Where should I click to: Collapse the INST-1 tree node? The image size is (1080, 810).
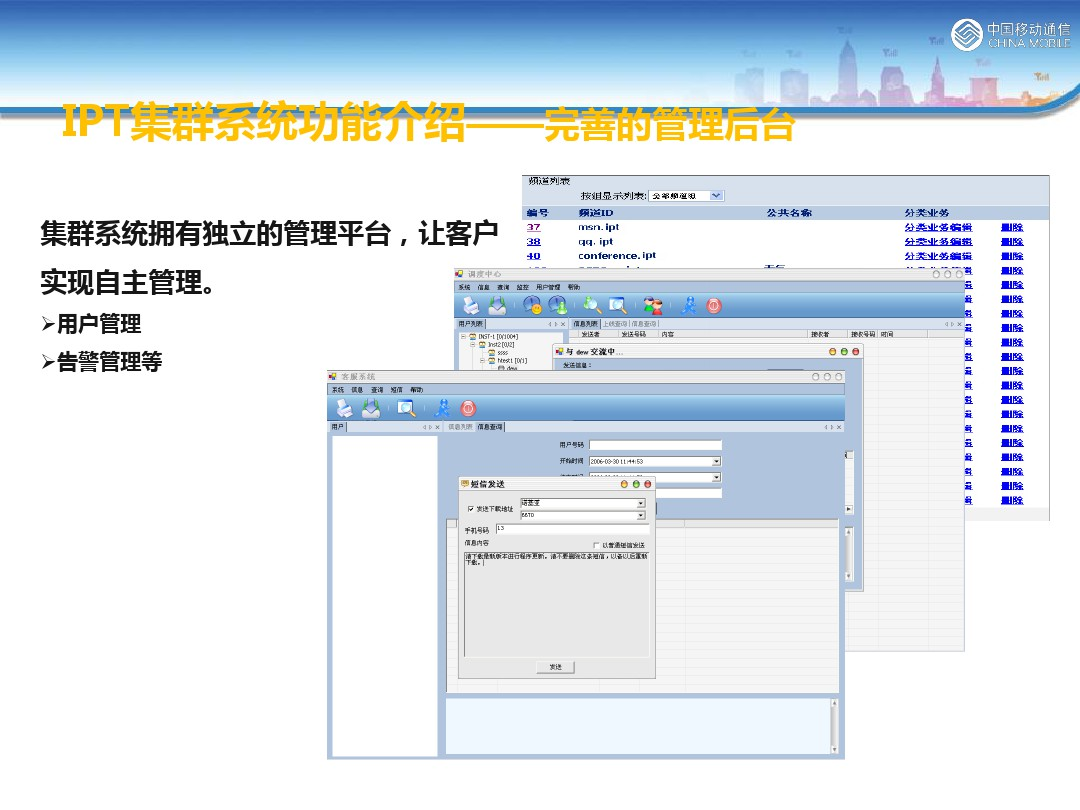tap(463, 337)
